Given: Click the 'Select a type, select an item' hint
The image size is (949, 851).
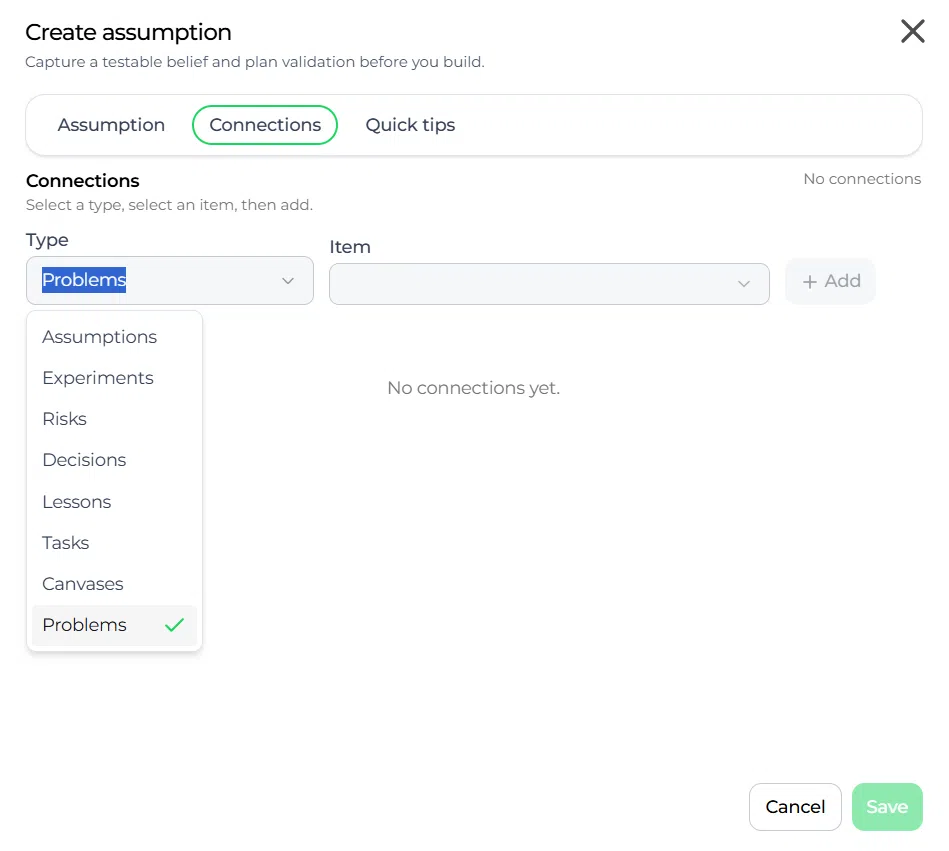Looking at the screenshot, I should (x=169, y=205).
